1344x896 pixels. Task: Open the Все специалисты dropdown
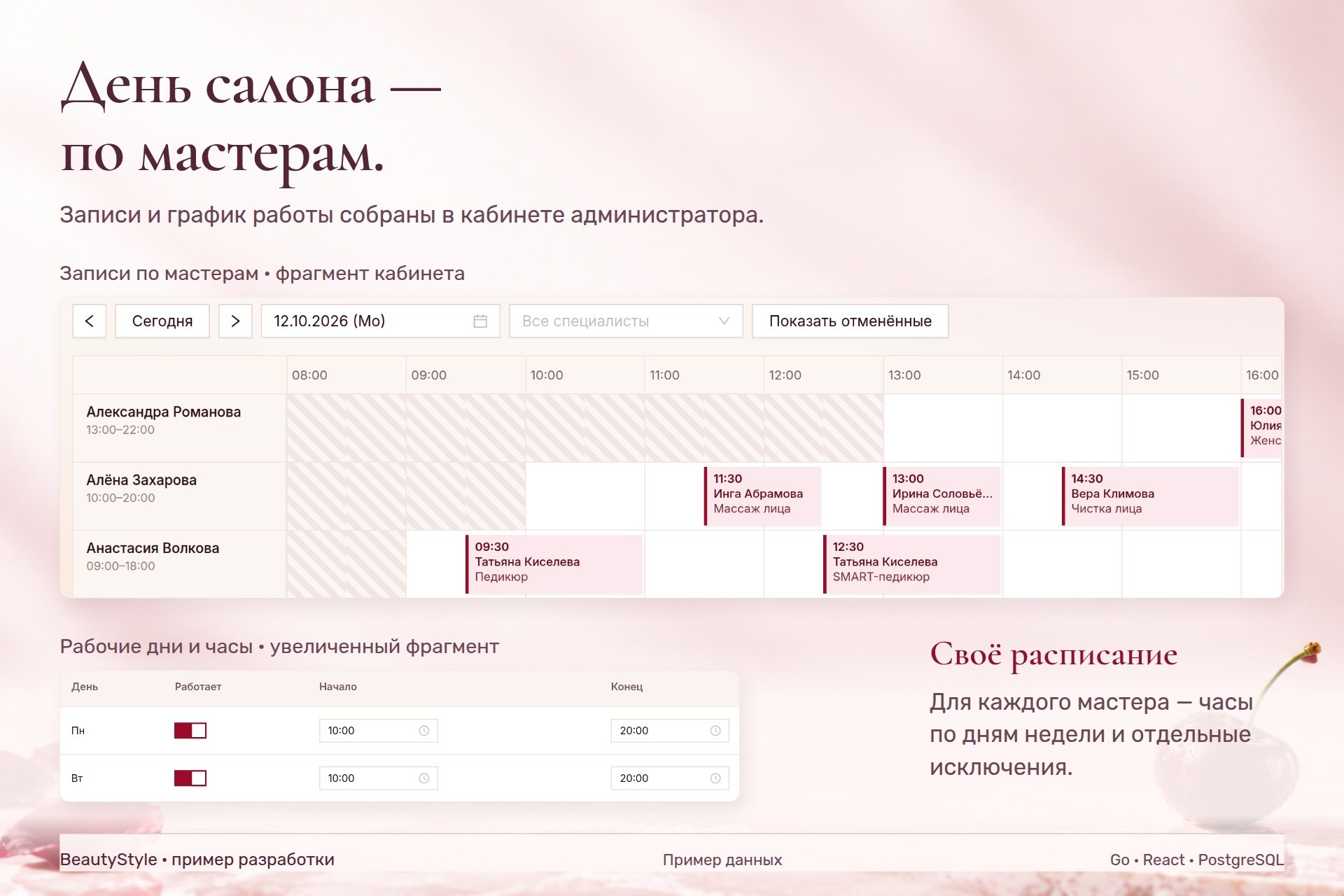[626, 321]
